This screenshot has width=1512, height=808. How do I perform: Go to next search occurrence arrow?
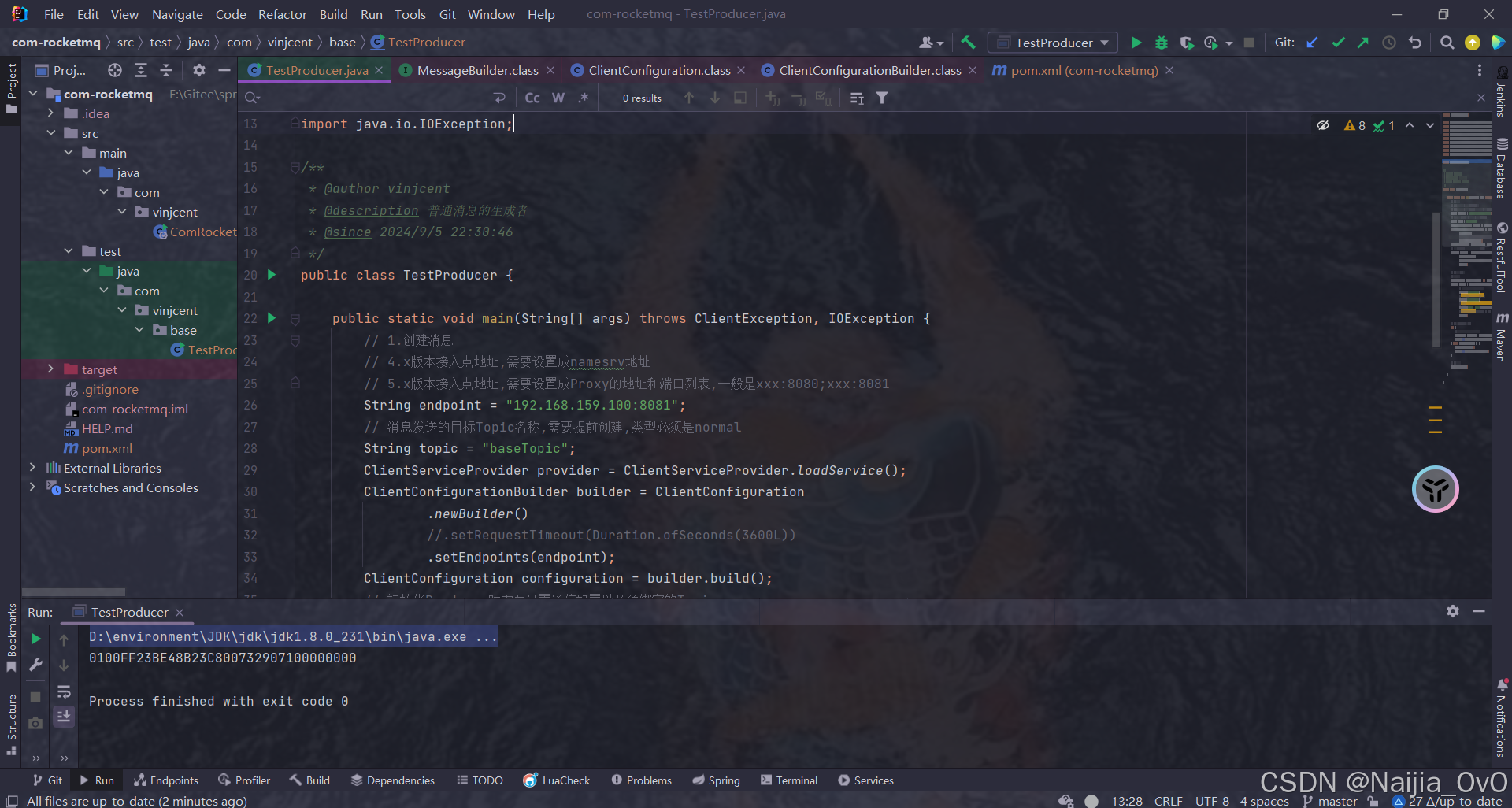(x=715, y=98)
